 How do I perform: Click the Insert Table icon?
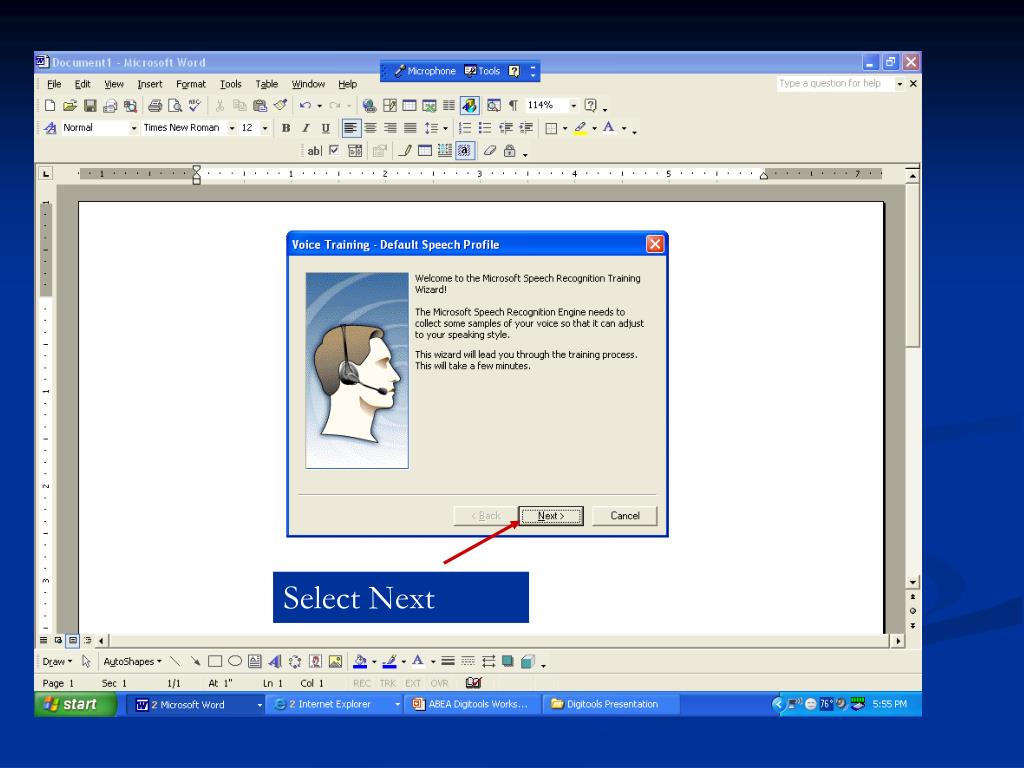coord(409,105)
